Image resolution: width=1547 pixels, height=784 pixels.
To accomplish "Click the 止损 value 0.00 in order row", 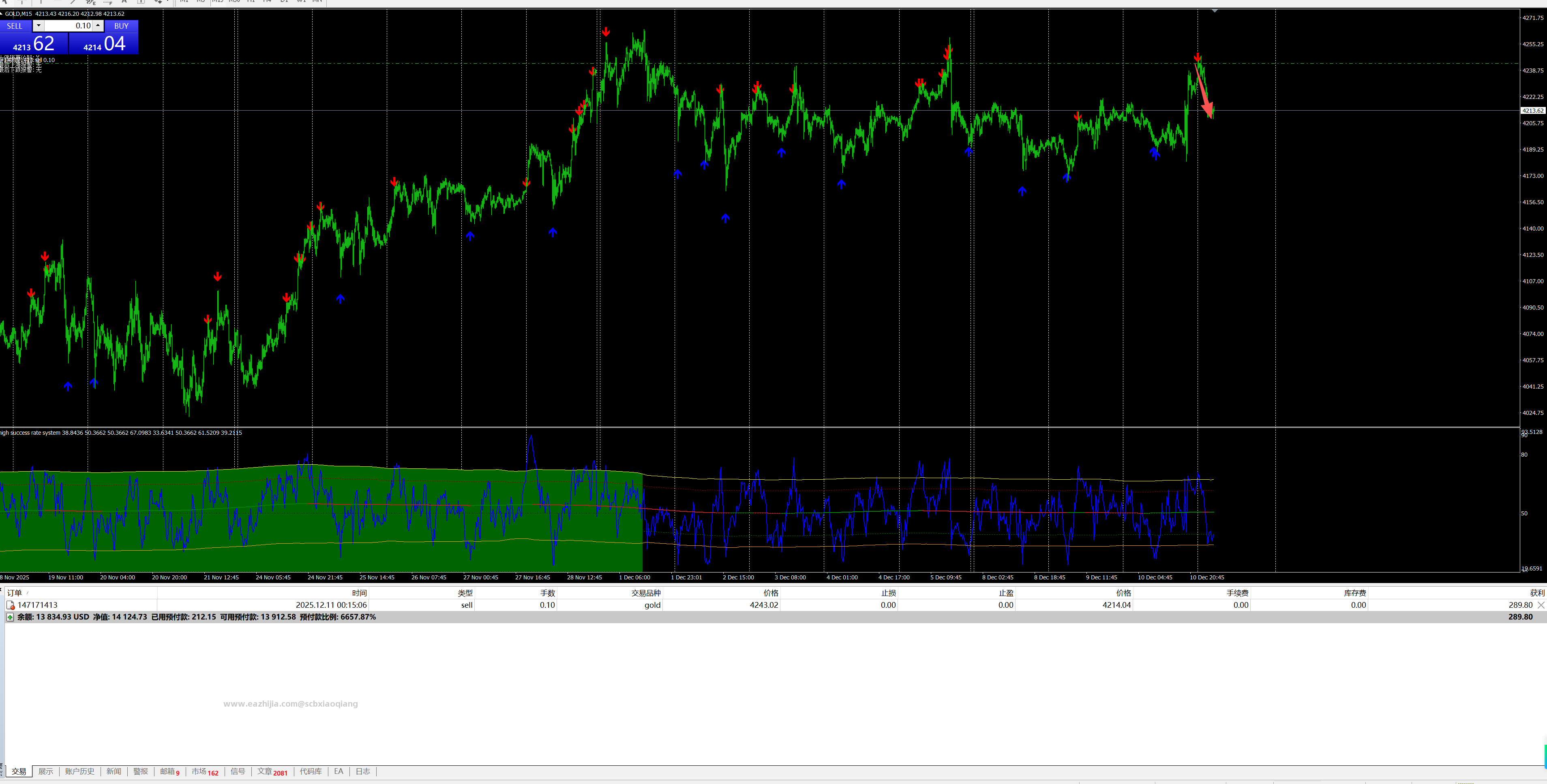I will (x=888, y=605).
